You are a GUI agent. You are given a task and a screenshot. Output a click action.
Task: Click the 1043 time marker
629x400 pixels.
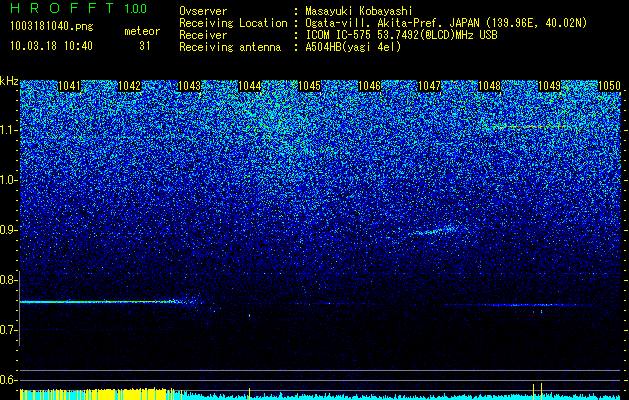[189, 86]
